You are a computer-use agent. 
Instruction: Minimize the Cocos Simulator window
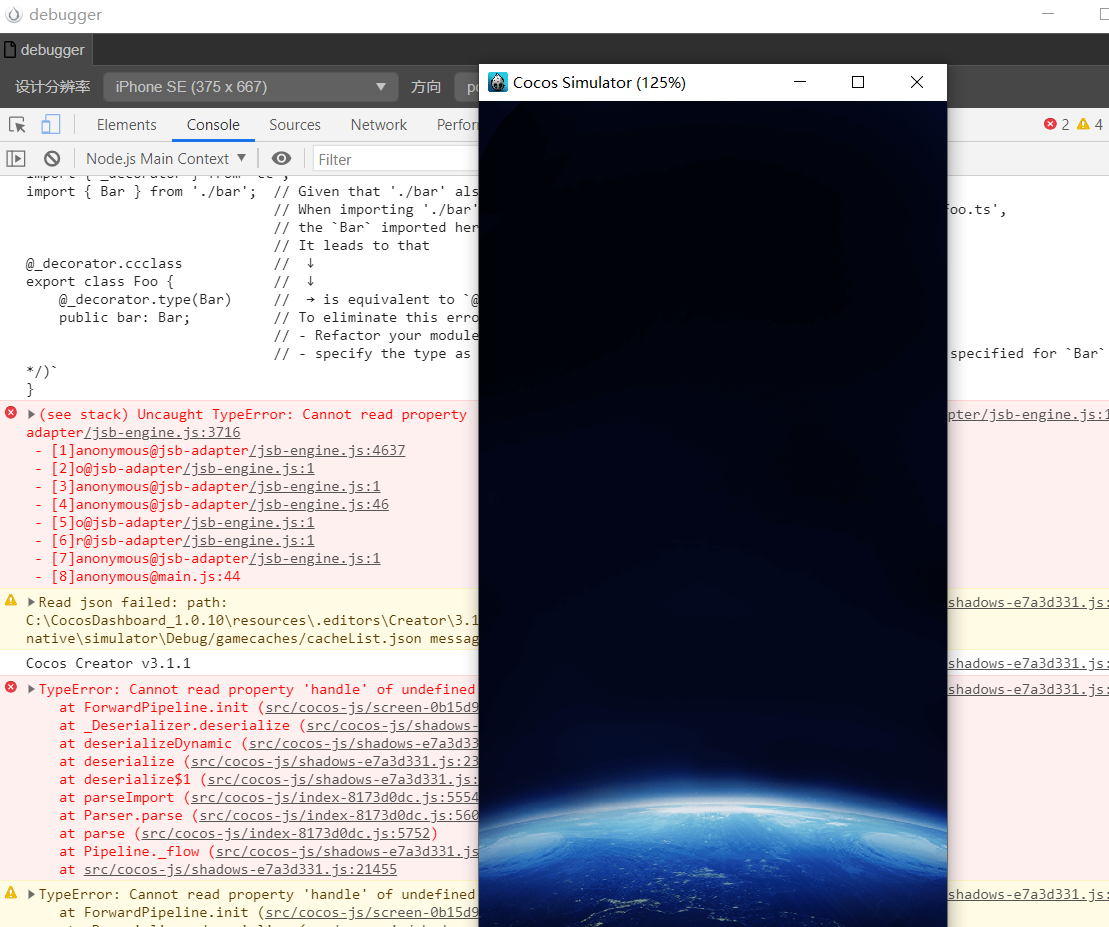click(800, 82)
